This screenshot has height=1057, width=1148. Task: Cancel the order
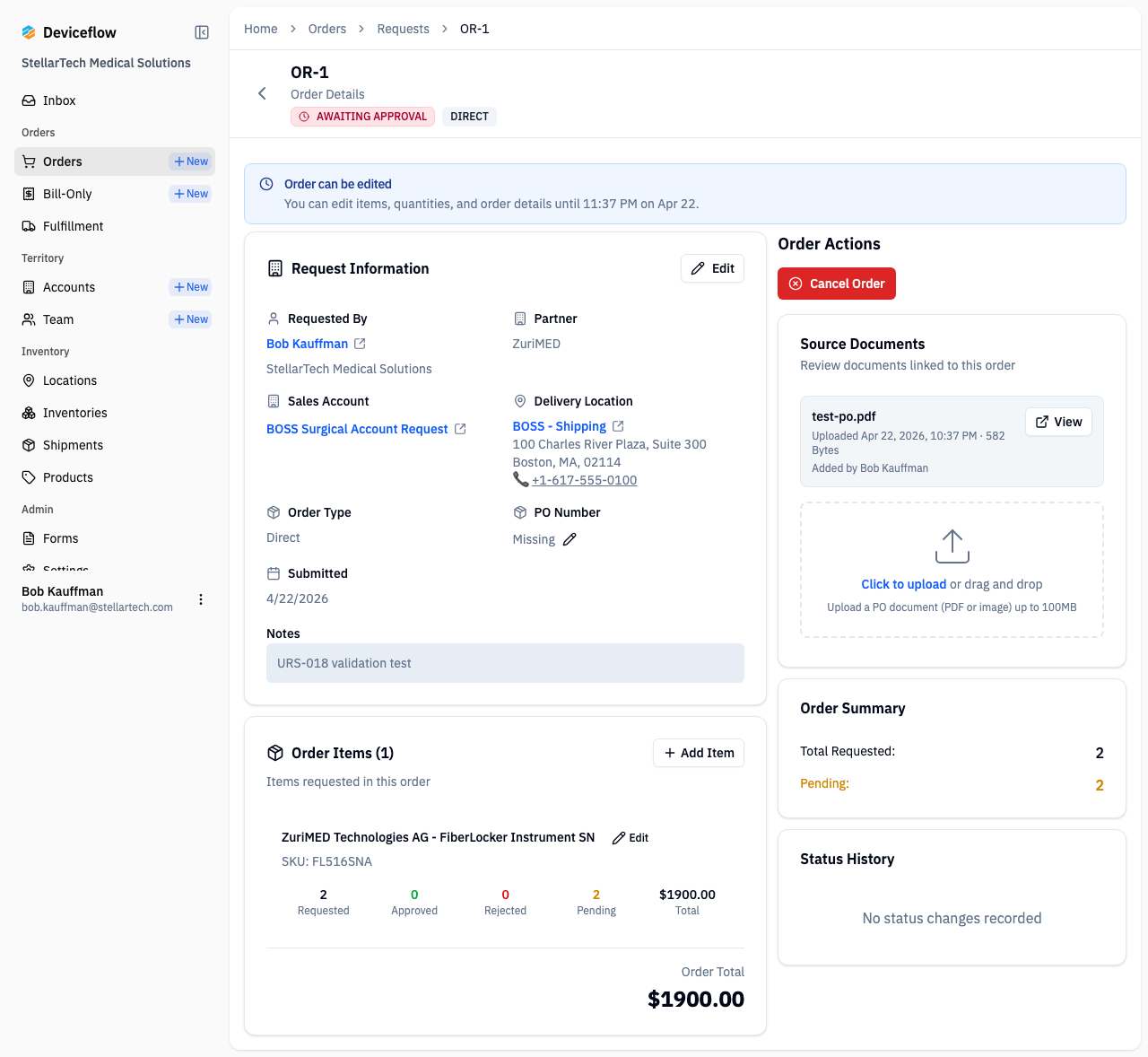tap(837, 284)
